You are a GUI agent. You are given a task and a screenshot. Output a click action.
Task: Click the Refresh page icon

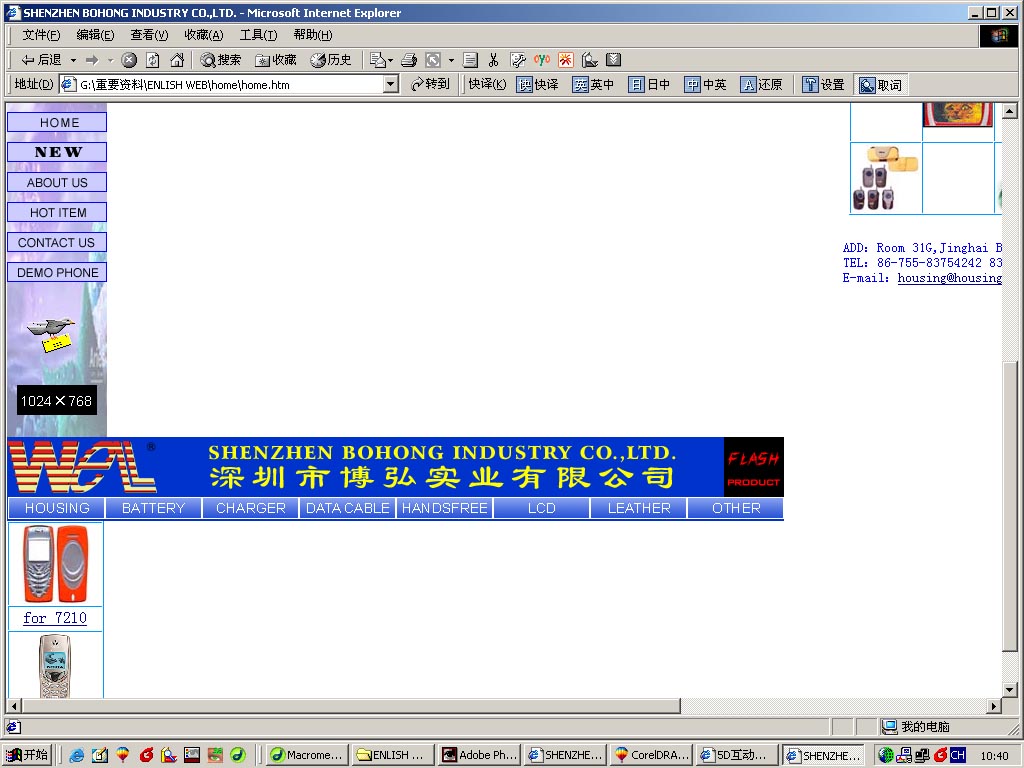pyautogui.click(x=153, y=60)
